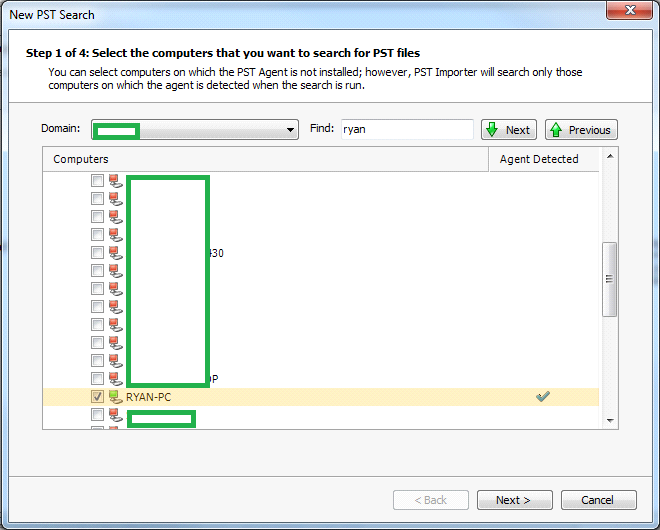Click the Agent Detected column header
Image resolution: width=660 pixels, height=530 pixels.
(x=539, y=159)
